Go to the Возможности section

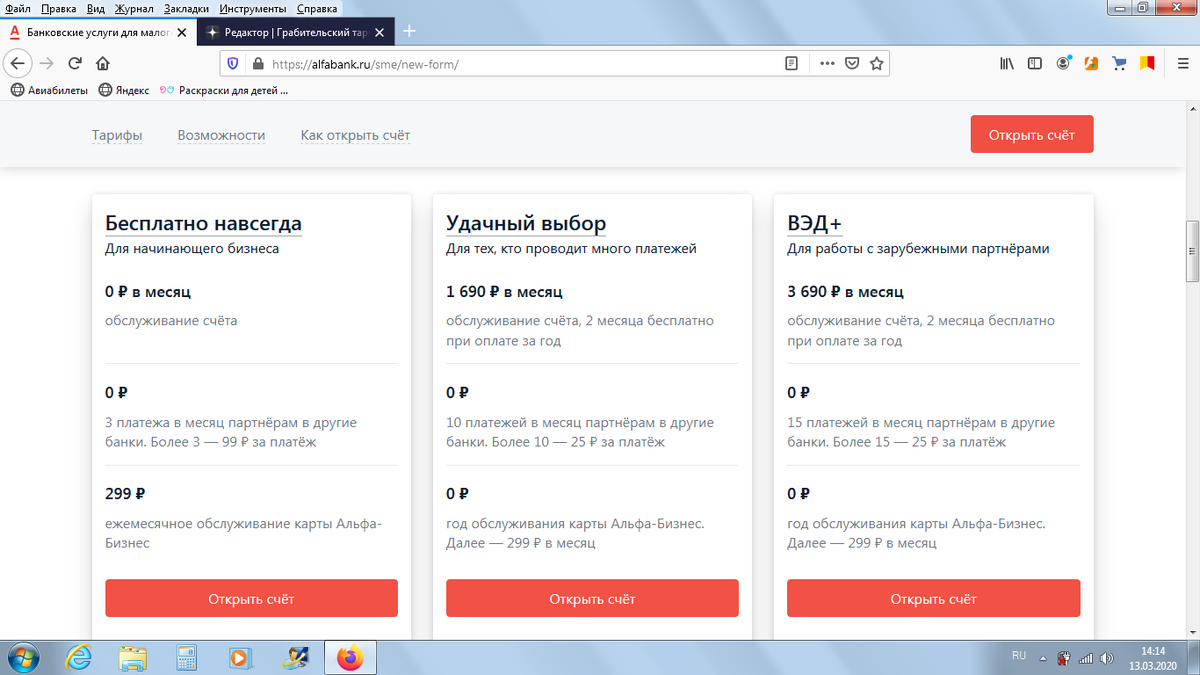[221, 135]
